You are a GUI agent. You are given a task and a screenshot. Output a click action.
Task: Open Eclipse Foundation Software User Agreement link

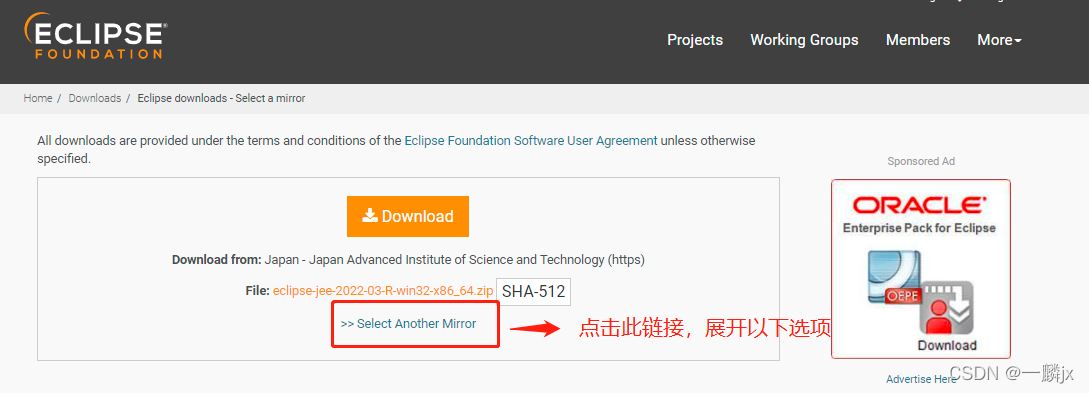pyautogui.click(x=531, y=140)
